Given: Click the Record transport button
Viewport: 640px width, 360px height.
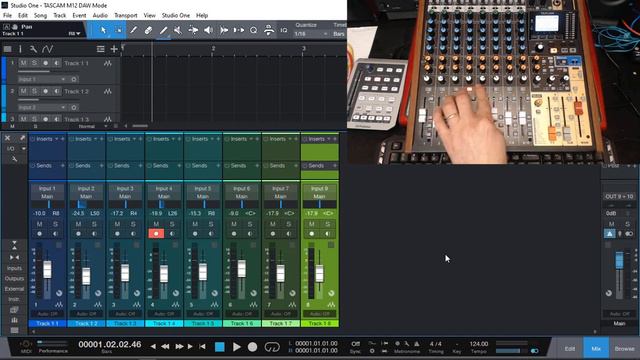Looking at the screenshot, I should 253,347.
